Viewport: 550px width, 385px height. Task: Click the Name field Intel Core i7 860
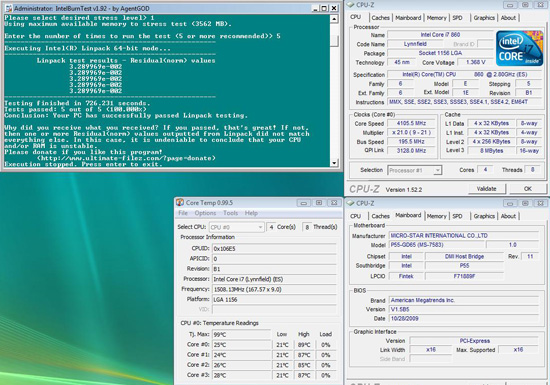point(441,35)
